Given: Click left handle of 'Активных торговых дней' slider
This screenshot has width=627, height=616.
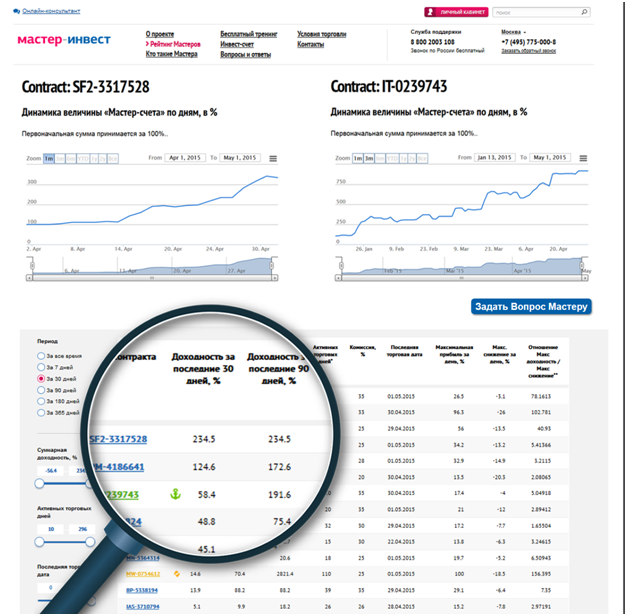Looking at the screenshot, I should [39, 542].
